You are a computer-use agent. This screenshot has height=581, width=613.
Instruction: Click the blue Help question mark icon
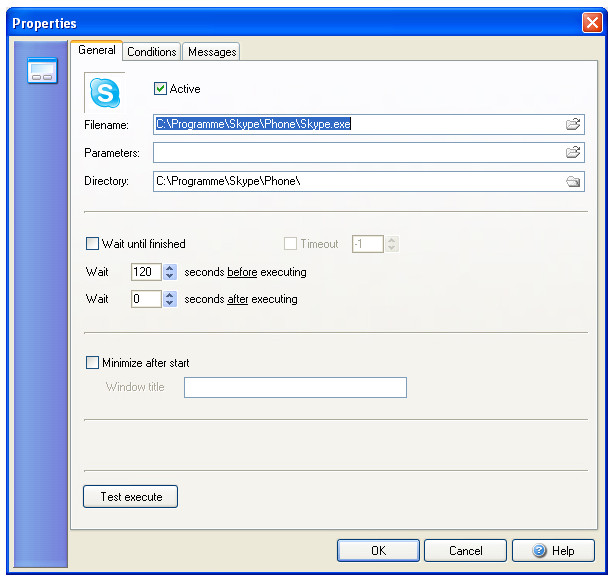click(x=539, y=551)
